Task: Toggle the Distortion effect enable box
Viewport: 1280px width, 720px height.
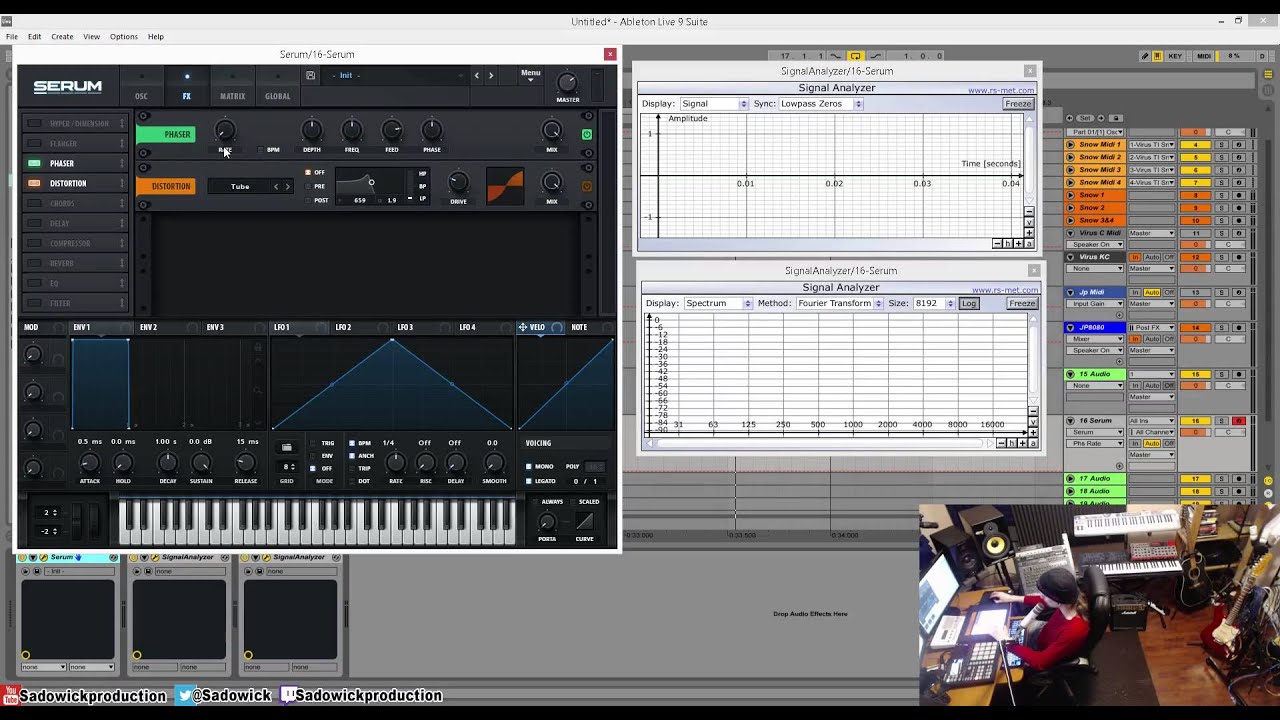Action: pyautogui.click(x=34, y=183)
